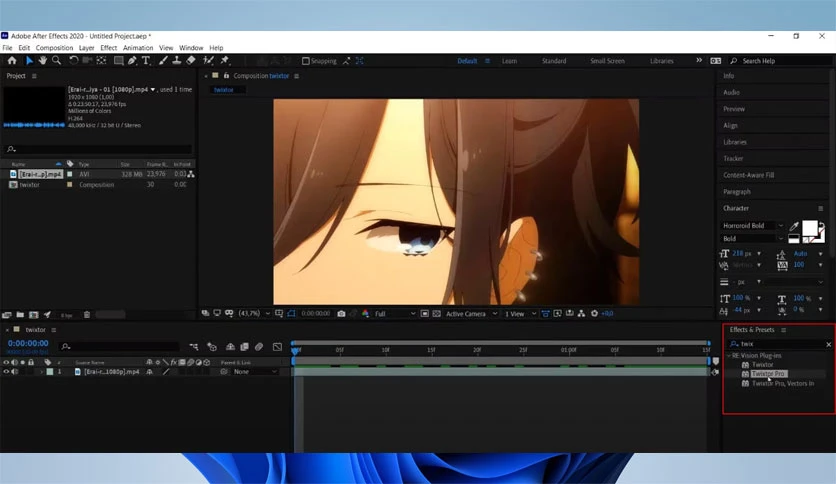Viewport: 836px width, 484px height.
Task: Toggle mask and shape path visibility
Action: pyautogui.click(x=291, y=313)
